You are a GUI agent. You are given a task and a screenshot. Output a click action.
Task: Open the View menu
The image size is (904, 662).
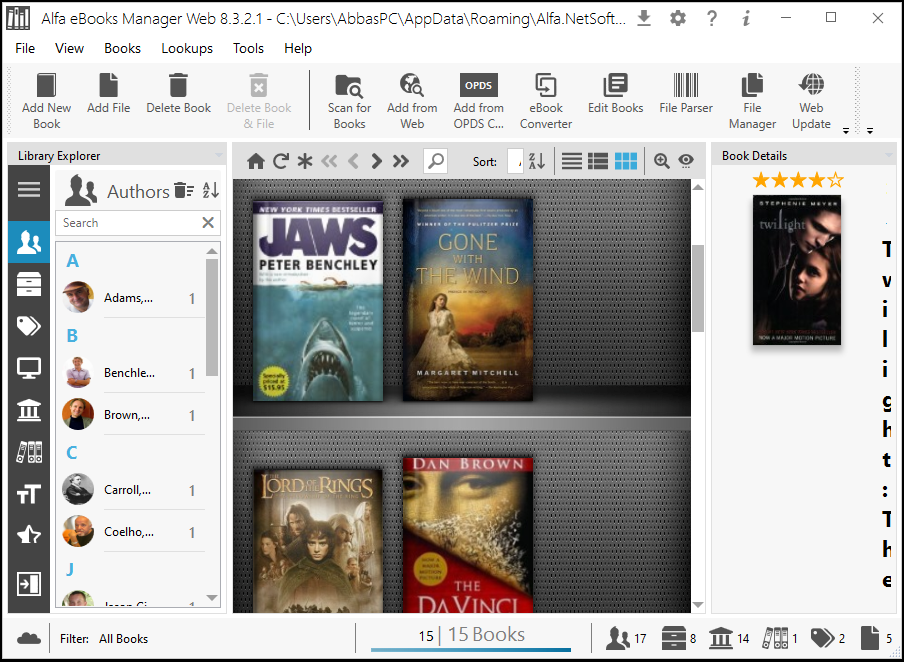click(69, 48)
